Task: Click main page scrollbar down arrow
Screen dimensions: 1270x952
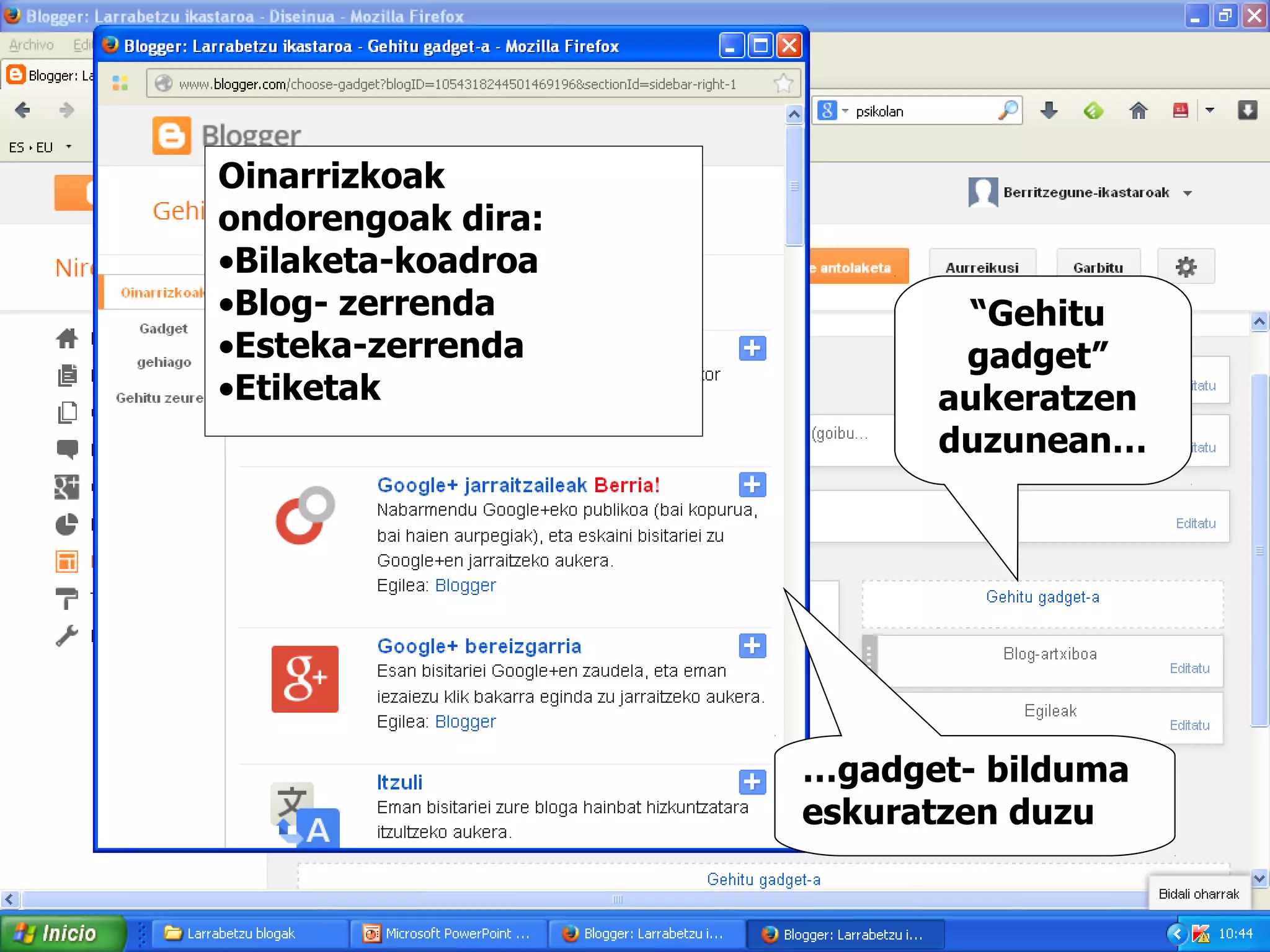Action: tap(1259, 878)
